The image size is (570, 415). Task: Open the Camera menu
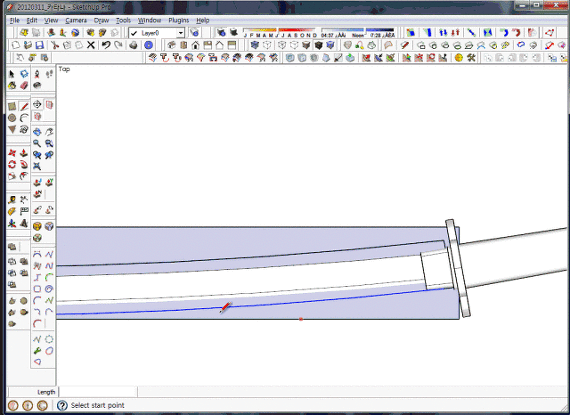pyautogui.click(x=76, y=20)
